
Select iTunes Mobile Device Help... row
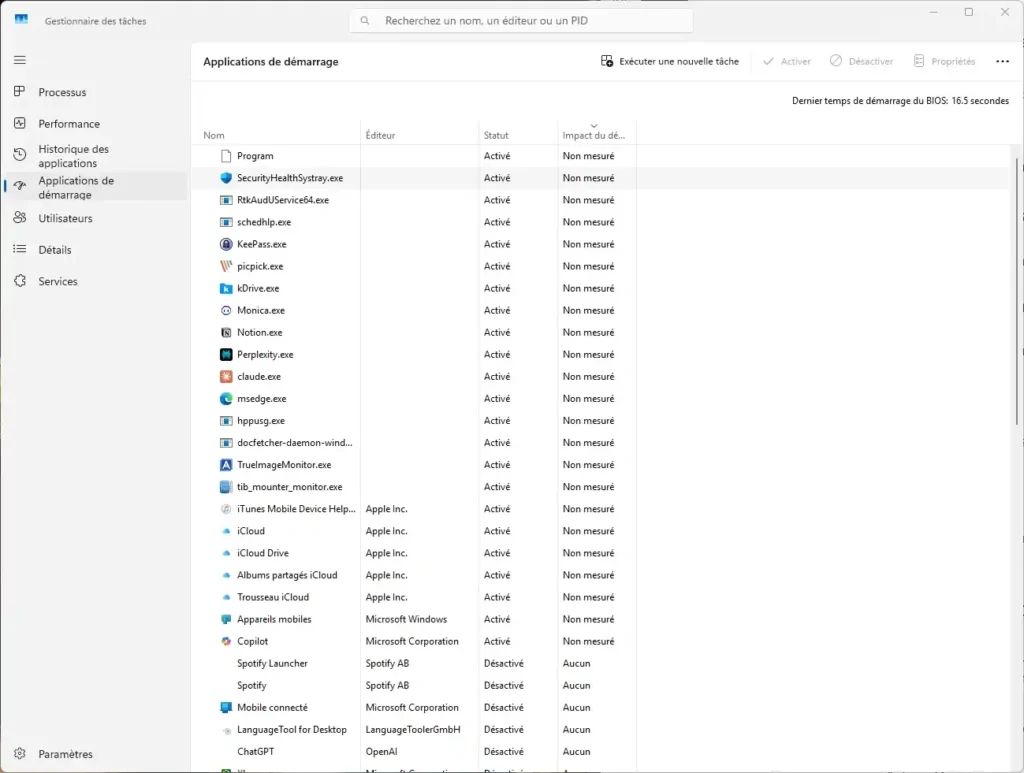tap(601, 509)
